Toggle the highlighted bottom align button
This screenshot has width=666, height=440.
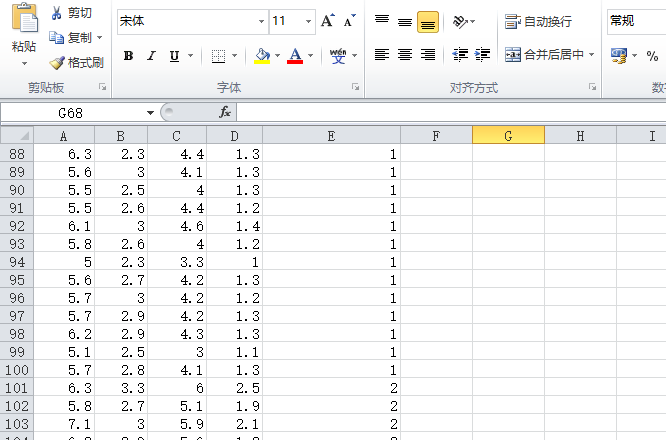(428, 22)
